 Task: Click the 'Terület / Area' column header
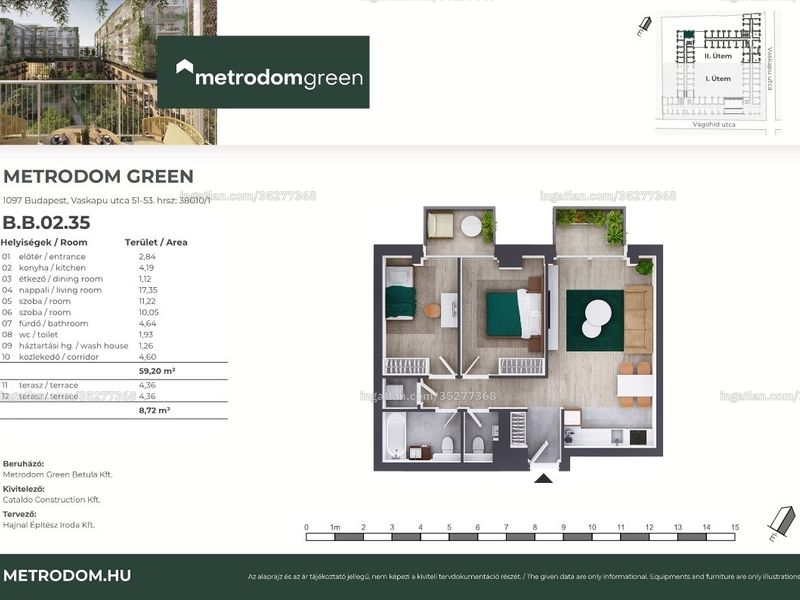156,242
